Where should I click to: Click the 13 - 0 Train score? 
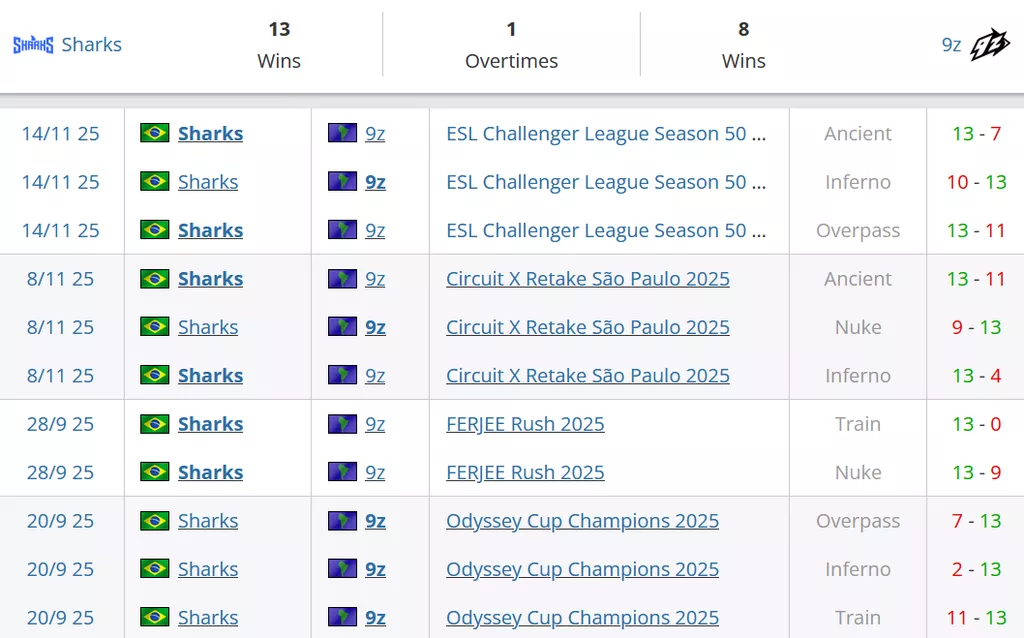point(976,424)
